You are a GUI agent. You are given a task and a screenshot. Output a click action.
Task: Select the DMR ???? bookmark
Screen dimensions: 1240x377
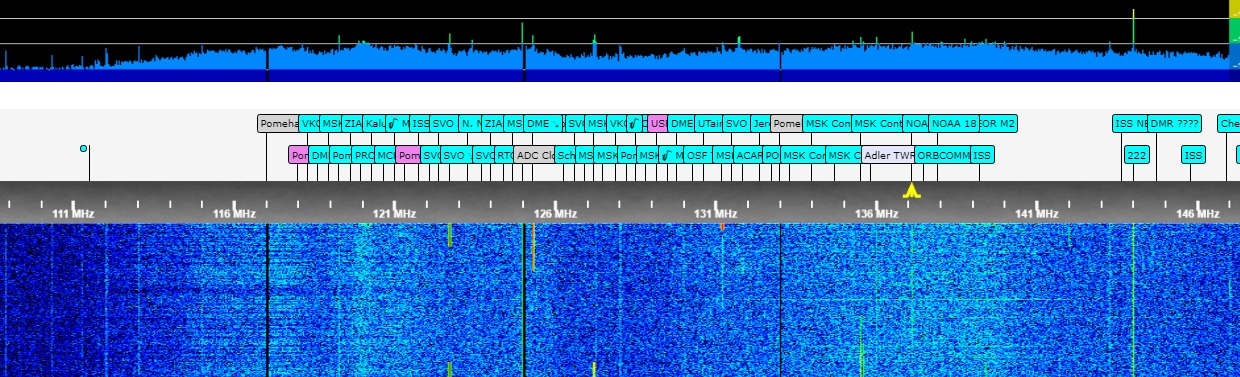pos(1174,124)
